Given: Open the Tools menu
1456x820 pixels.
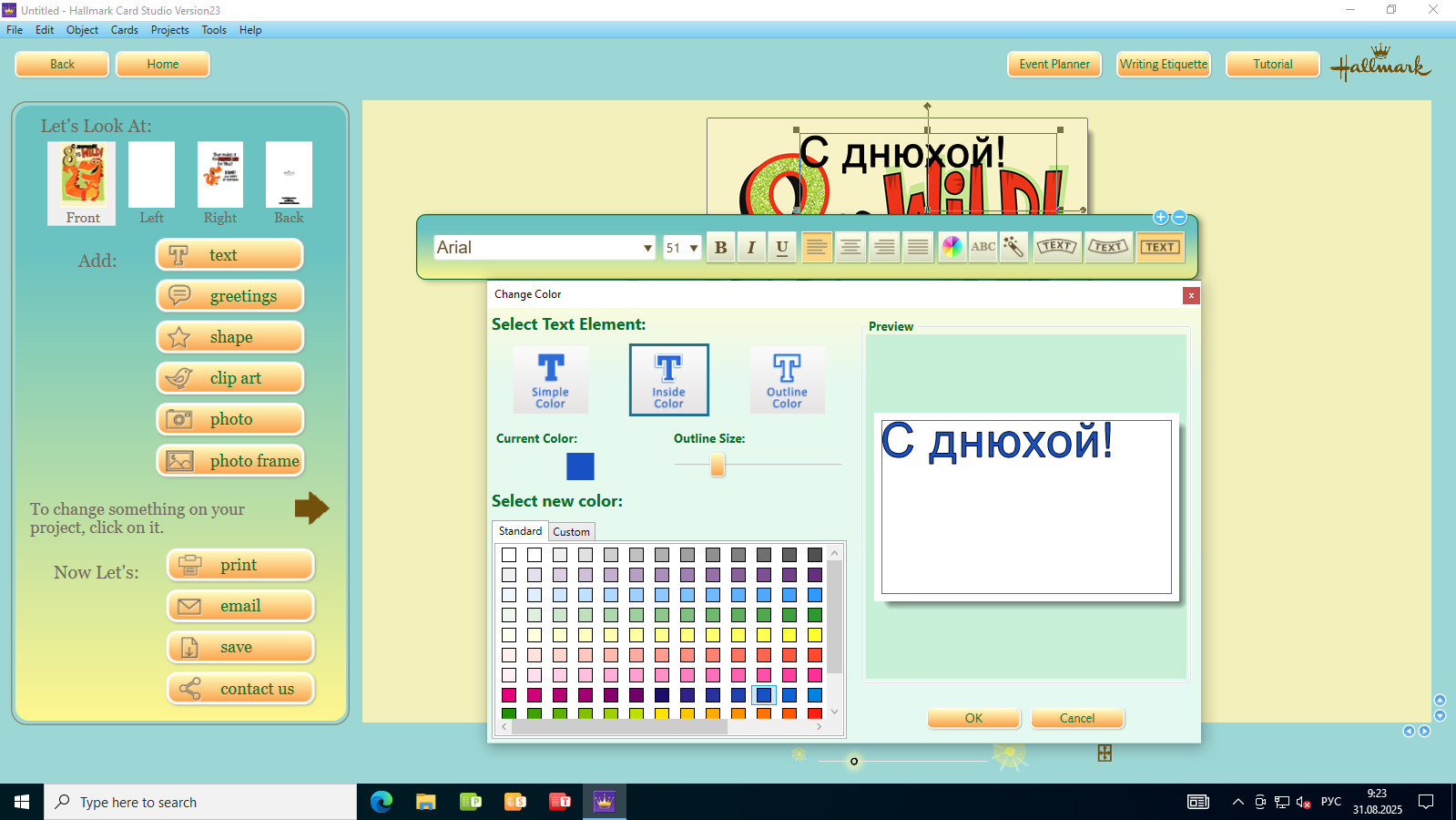Looking at the screenshot, I should click(214, 30).
